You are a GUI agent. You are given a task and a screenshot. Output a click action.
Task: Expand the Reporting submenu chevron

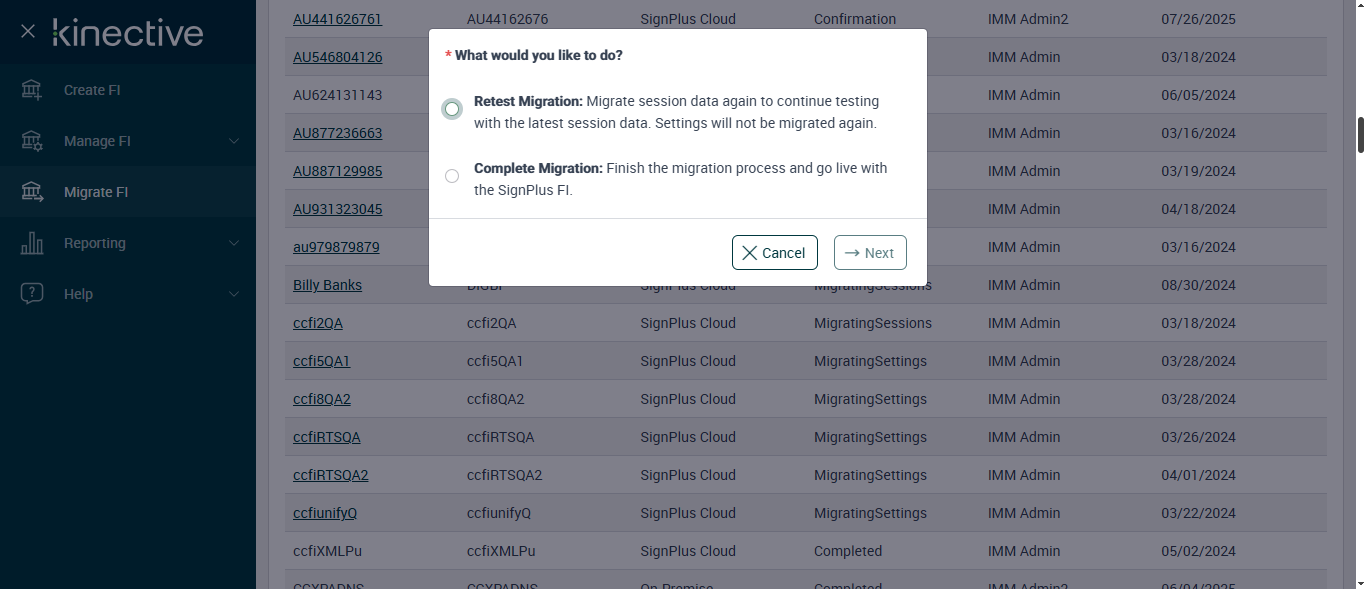[x=234, y=243]
